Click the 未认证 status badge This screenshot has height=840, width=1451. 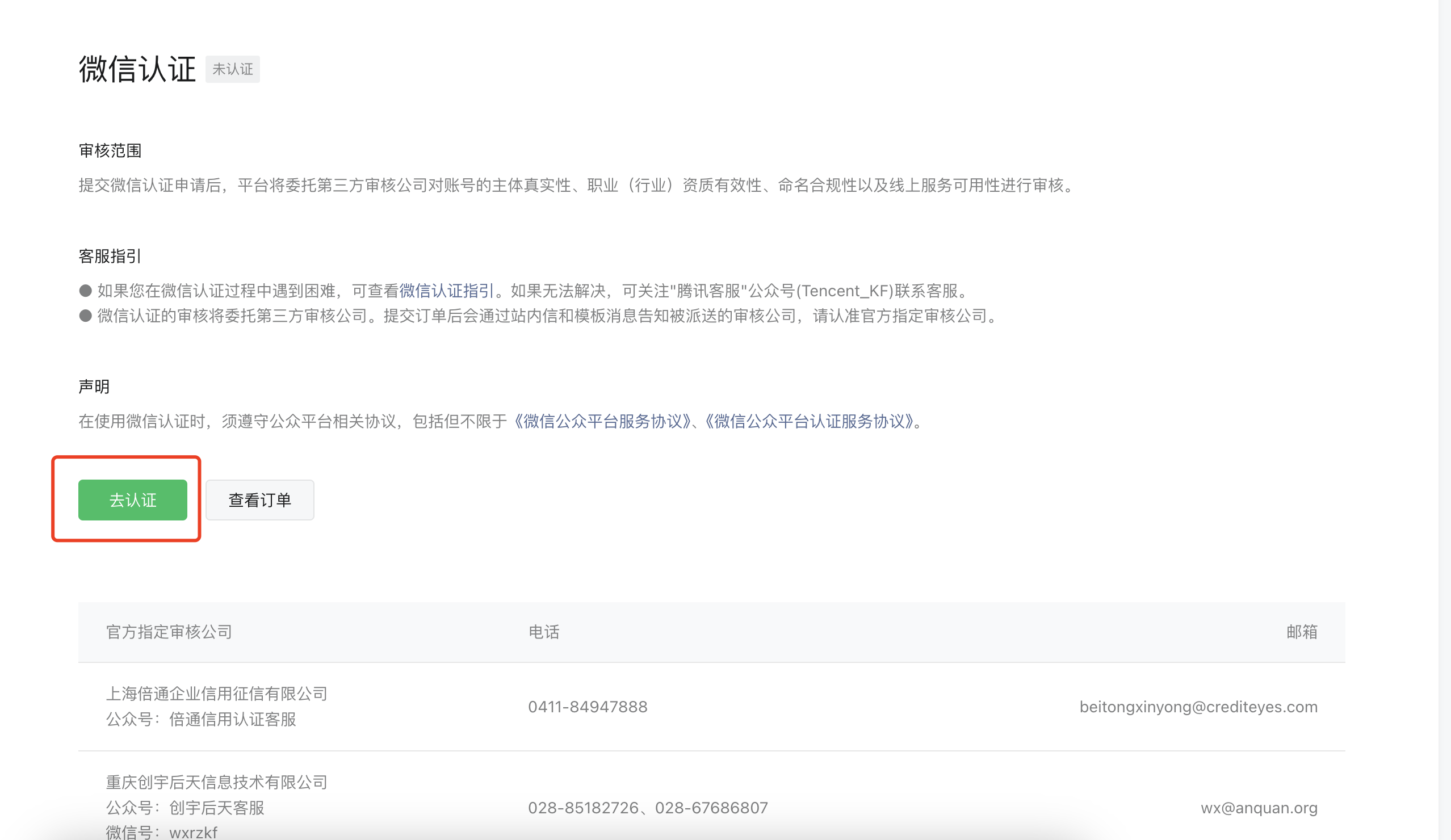click(233, 69)
